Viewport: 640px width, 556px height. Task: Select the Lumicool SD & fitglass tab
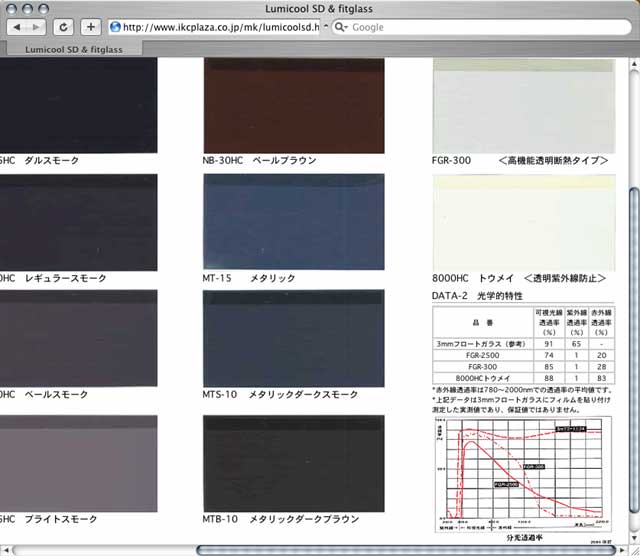[74, 49]
